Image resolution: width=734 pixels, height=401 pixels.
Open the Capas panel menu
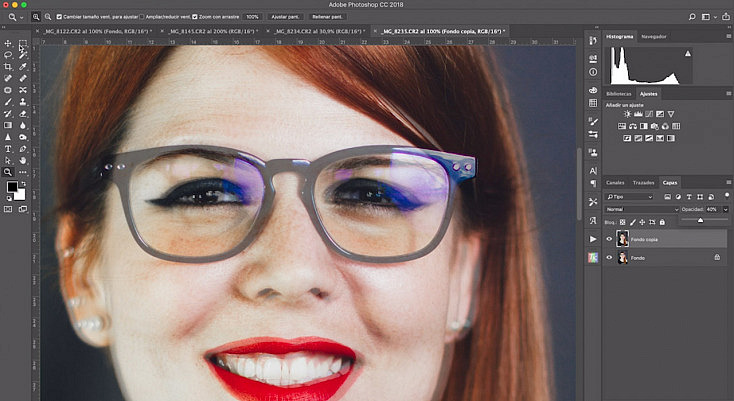tap(728, 182)
